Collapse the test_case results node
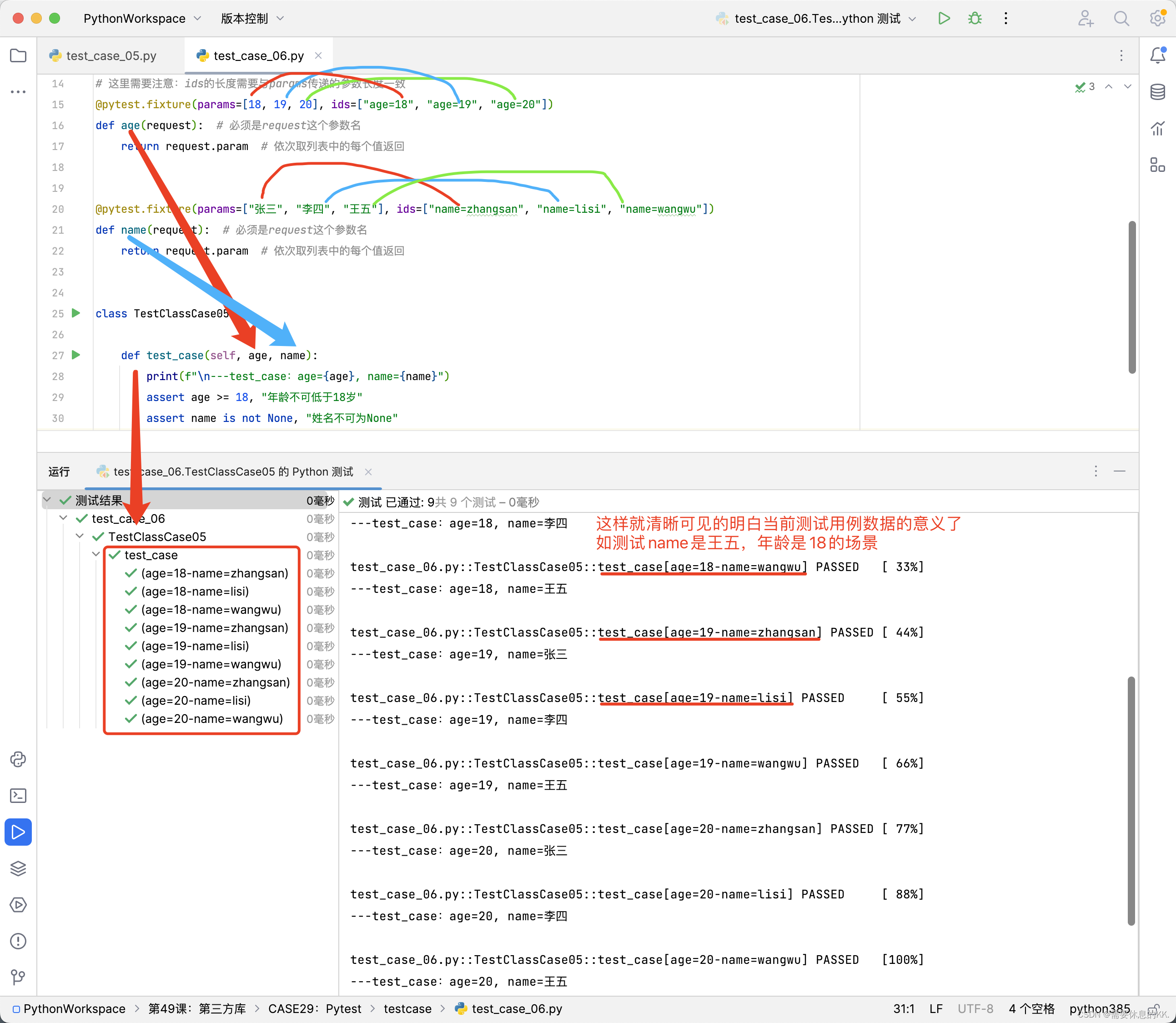This screenshot has height=1023, width=1176. (x=96, y=554)
